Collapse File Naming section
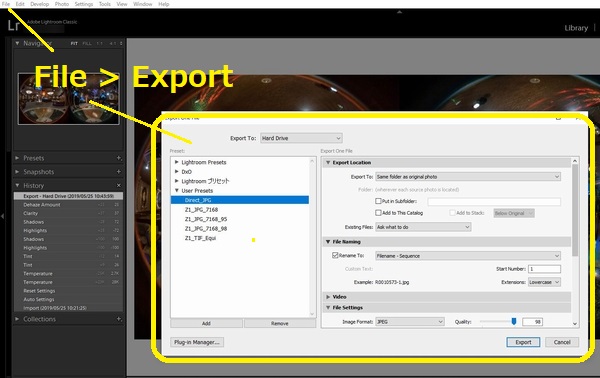The width and height of the screenshot is (600, 378). pos(328,242)
